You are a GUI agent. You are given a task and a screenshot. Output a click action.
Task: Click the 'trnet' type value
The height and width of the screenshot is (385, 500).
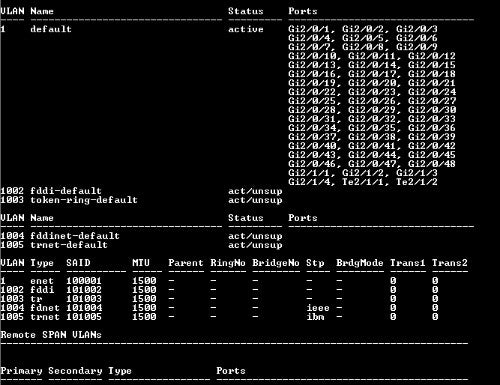pos(45,317)
